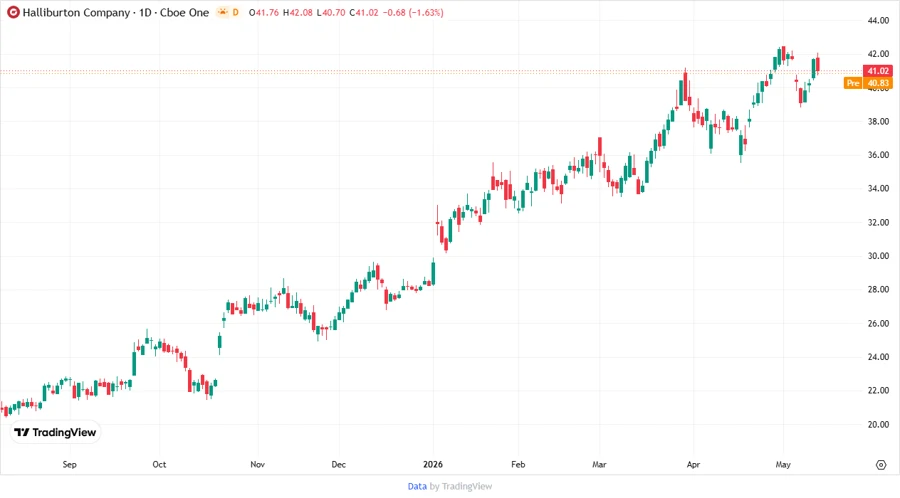Click the pre-market session sun icon
The width and height of the screenshot is (900, 498).
point(222,12)
